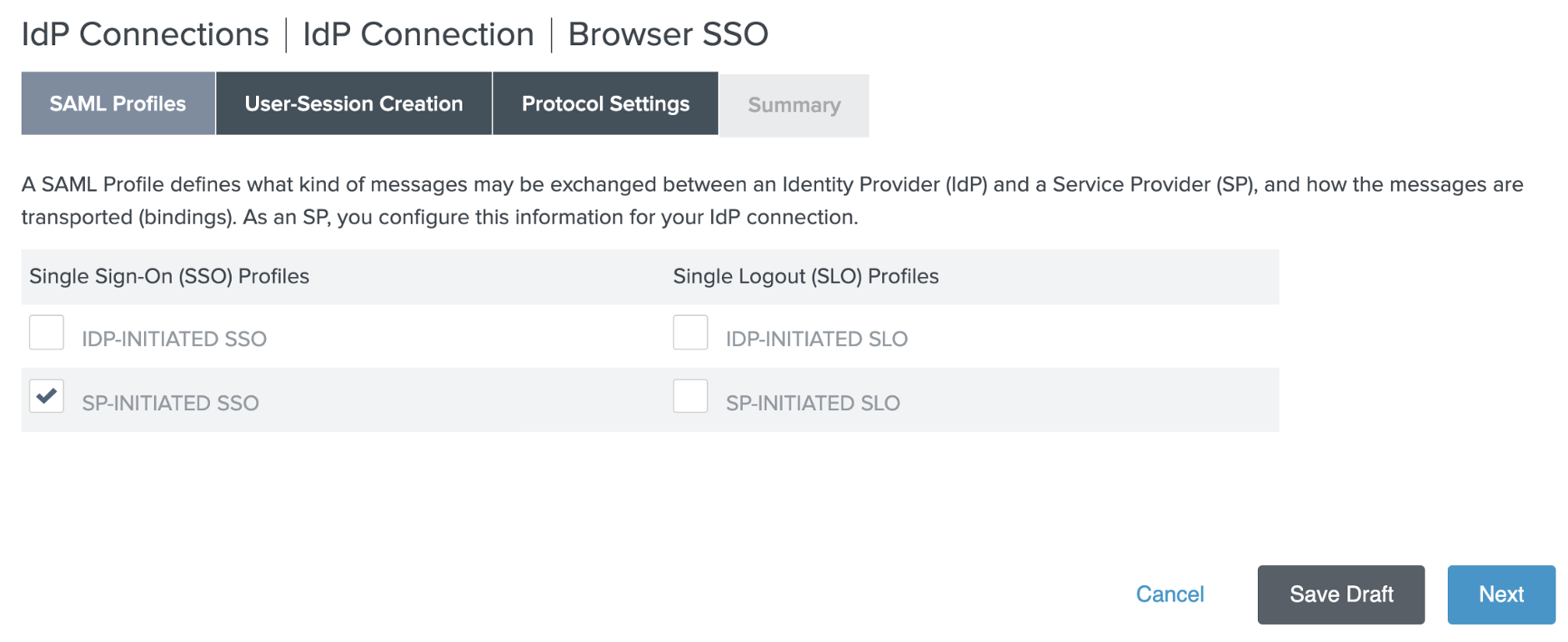
Task: Enable the IDP-Initiated SSO checkbox
Action: point(47,333)
